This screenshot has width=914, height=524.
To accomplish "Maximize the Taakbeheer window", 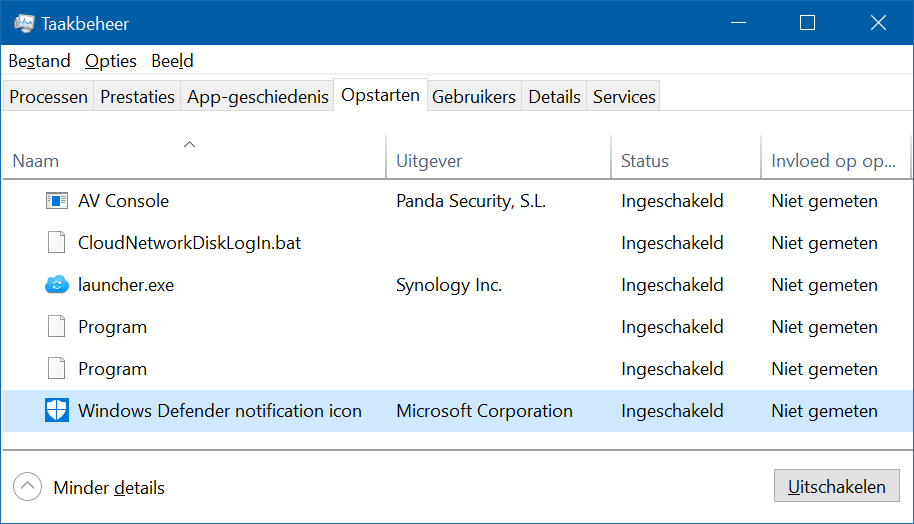I will pyautogui.click(x=807, y=23).
